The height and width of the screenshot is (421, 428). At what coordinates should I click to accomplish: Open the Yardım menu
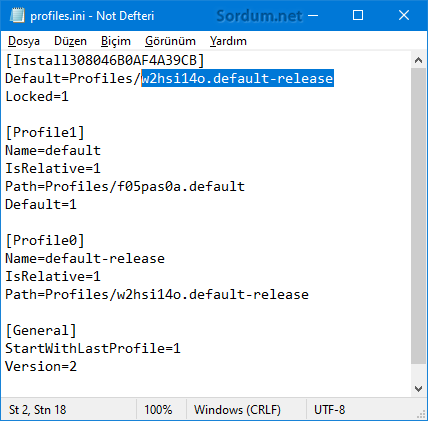(x=228, y=41)
